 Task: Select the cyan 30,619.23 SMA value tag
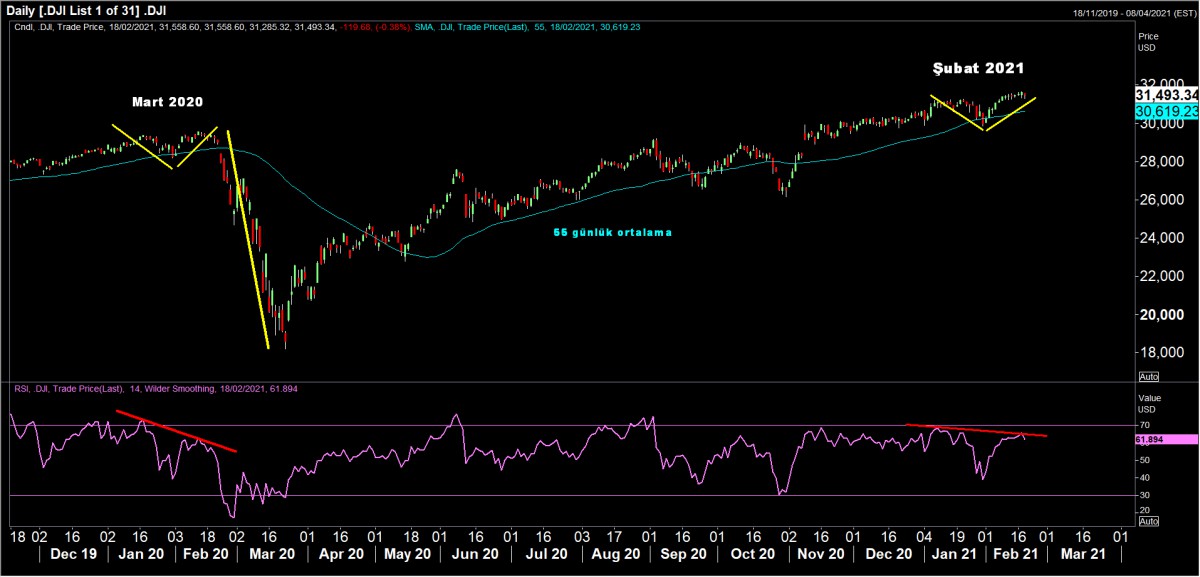pos(1167,110)
